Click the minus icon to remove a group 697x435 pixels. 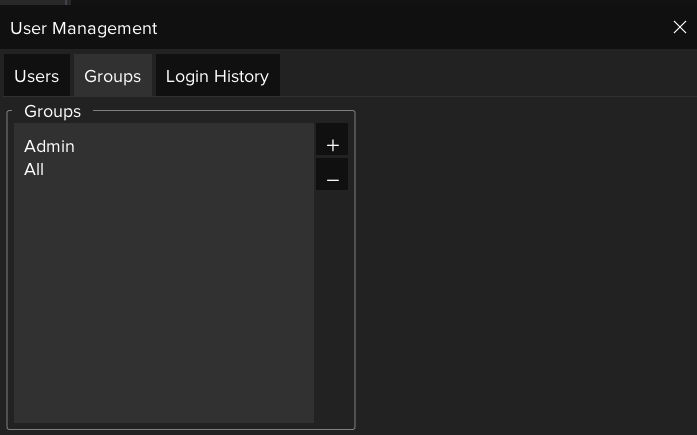pos(332,175)
